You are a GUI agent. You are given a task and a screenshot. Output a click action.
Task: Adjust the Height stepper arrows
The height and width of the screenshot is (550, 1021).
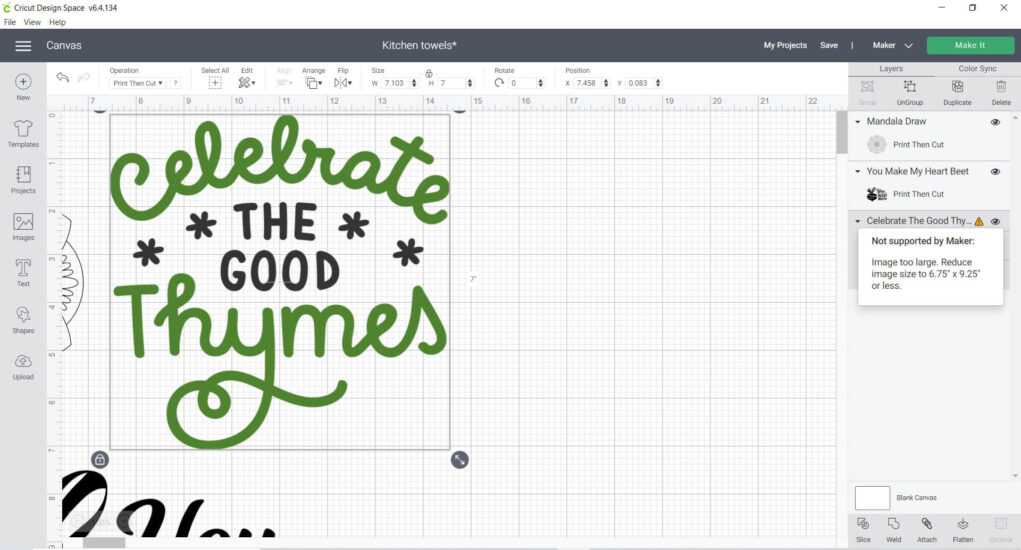click(469, 83)
